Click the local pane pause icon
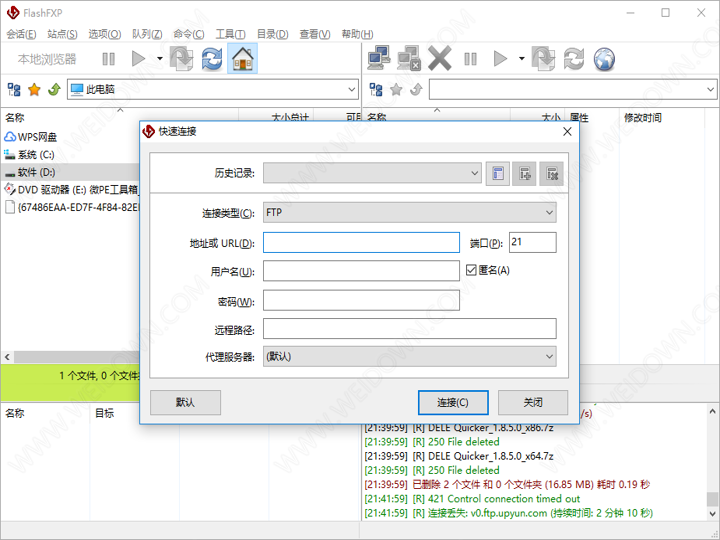Screen dimensions: 720x540 pyautogui.click(x=108, y=59)
